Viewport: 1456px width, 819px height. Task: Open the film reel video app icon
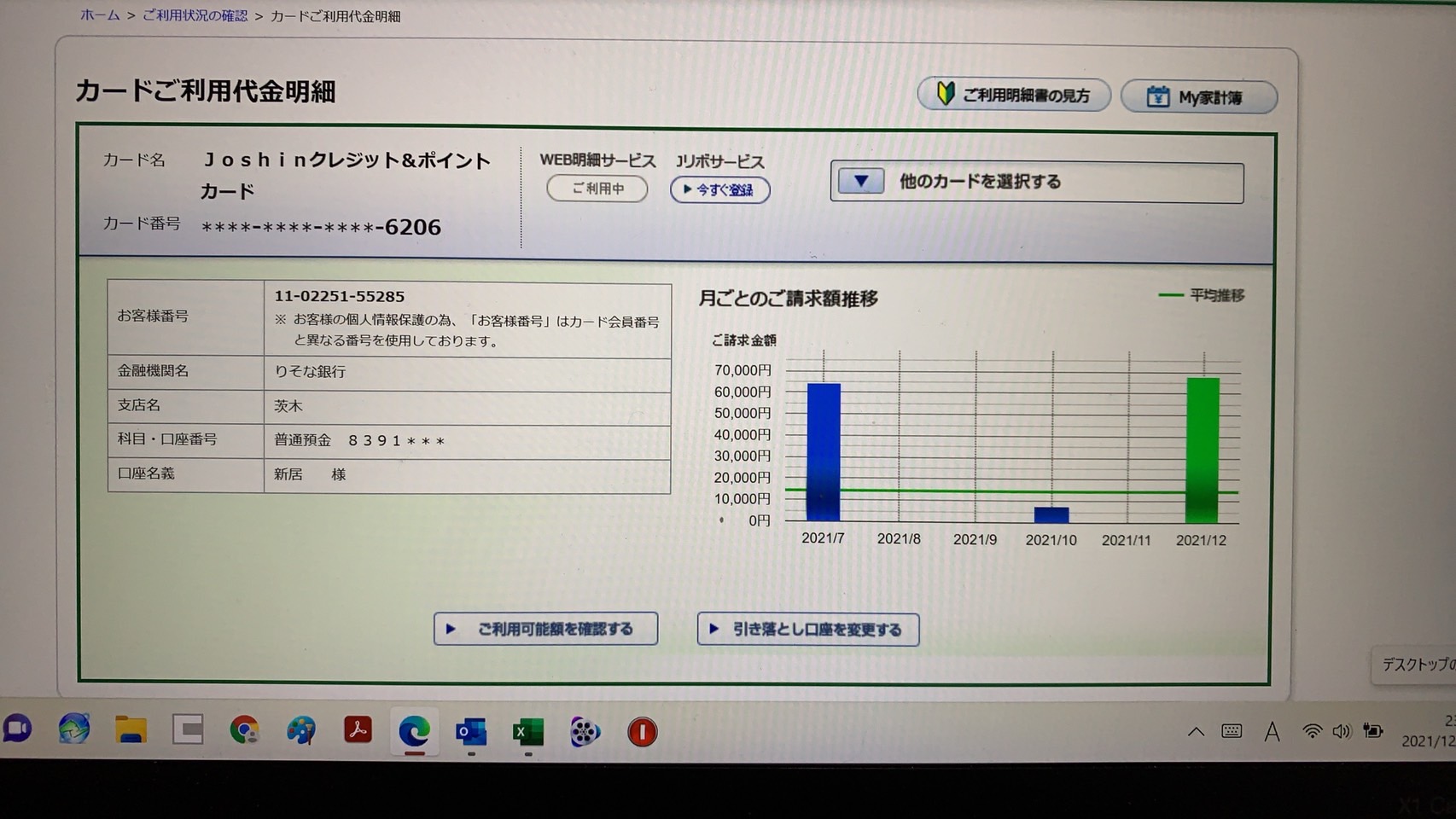pyautogui.click(x=585, y=732)
